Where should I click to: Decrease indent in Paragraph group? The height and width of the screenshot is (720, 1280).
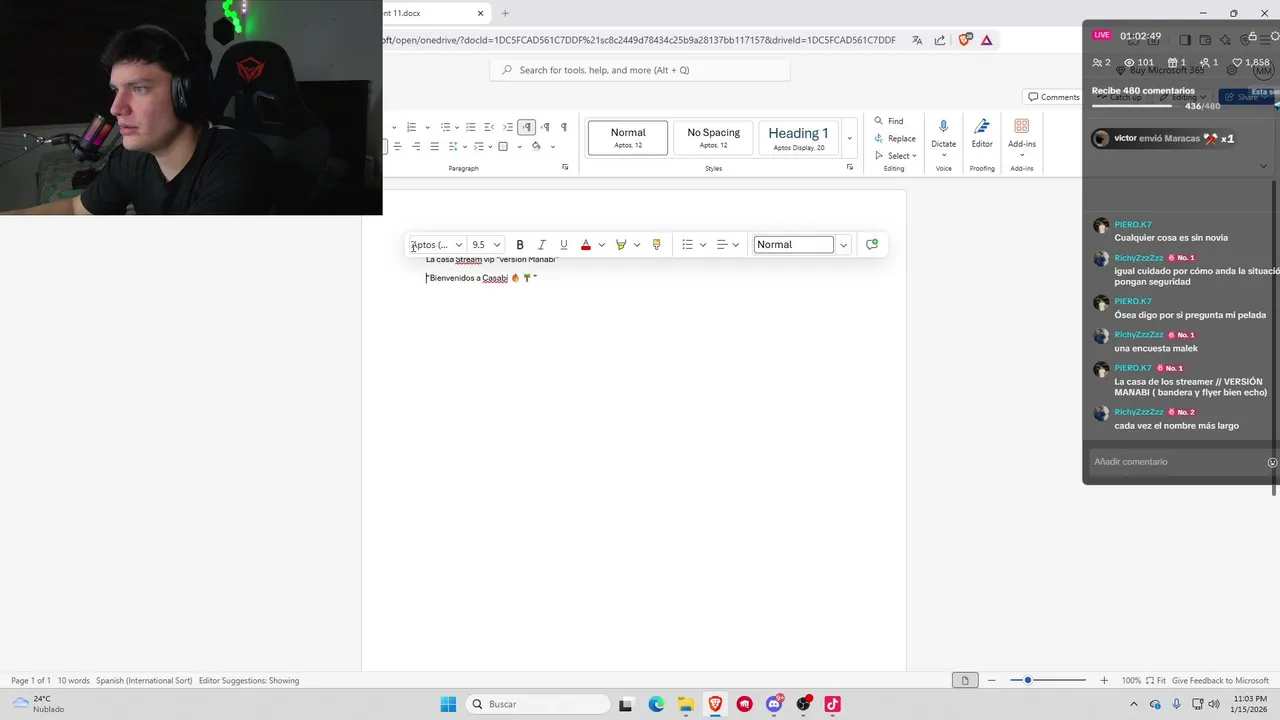(x=489, y=127)
